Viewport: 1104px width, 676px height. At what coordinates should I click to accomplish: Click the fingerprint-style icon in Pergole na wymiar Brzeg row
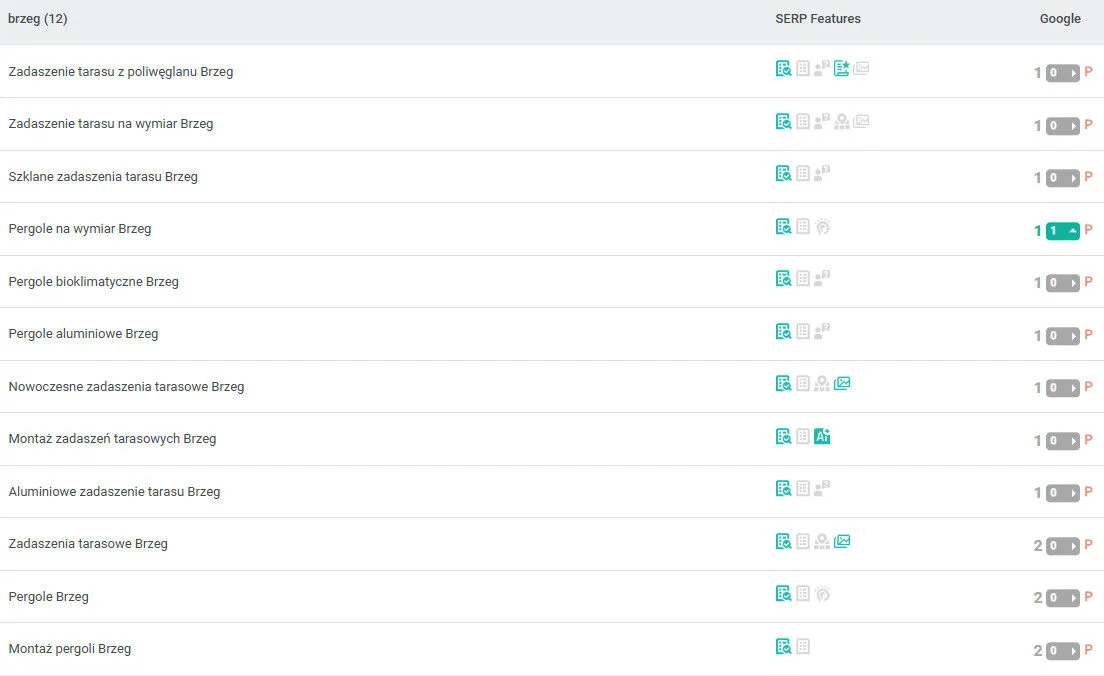[822, 227]
